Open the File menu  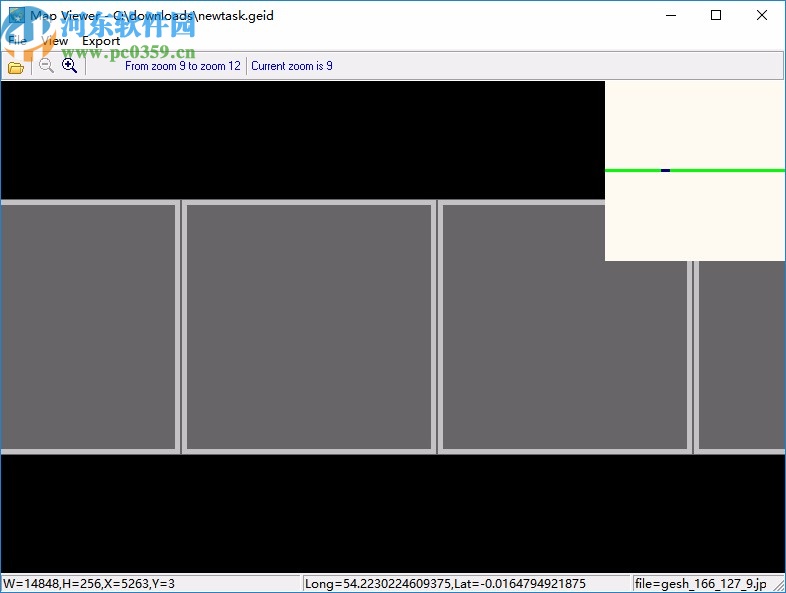[18, 41]
